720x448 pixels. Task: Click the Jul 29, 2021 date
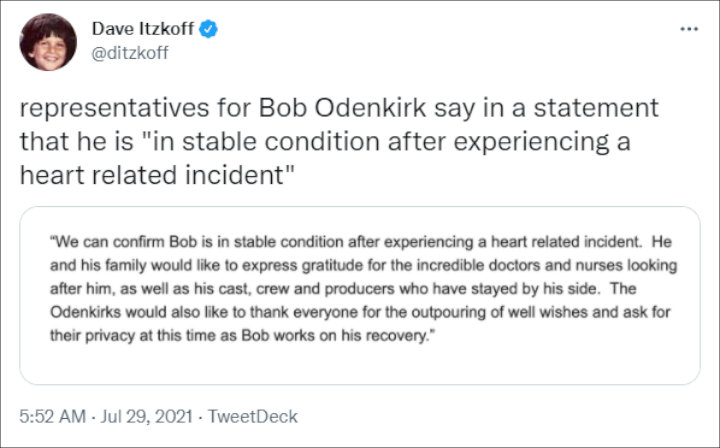(x=146, y=416)
